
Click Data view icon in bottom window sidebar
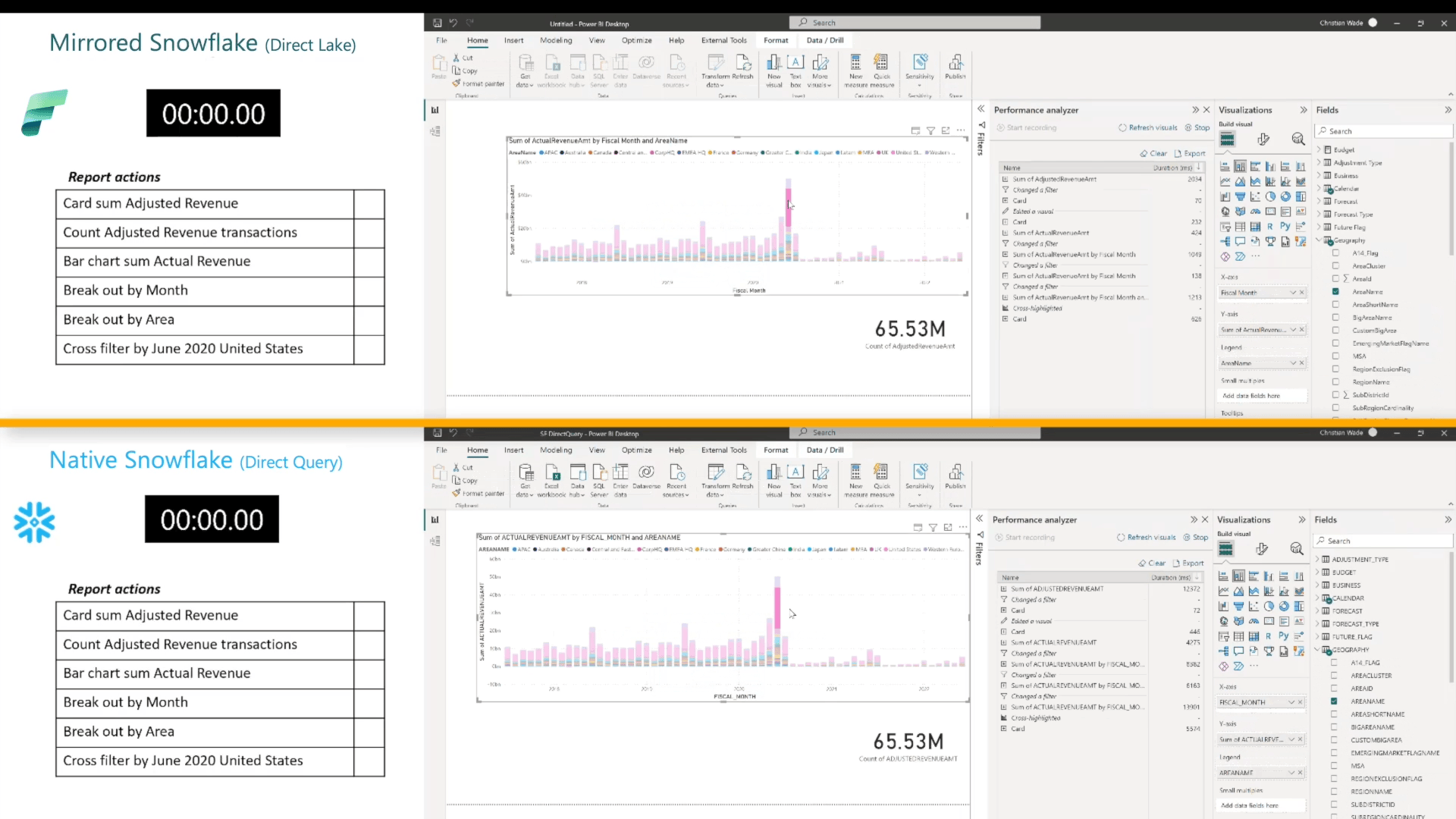[x=435, y=541]
